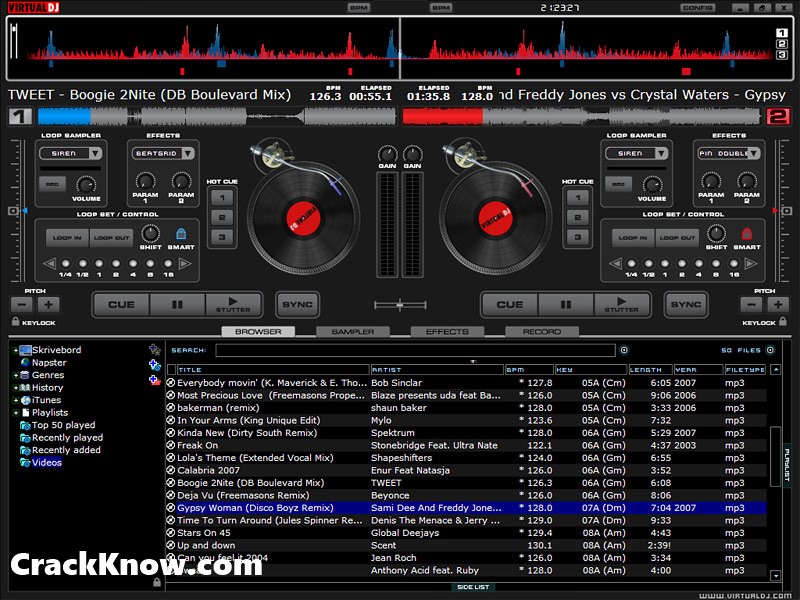Enable smart loop lock on deck 1
This screenshot has width=800, height=600.
click(181, 234)
